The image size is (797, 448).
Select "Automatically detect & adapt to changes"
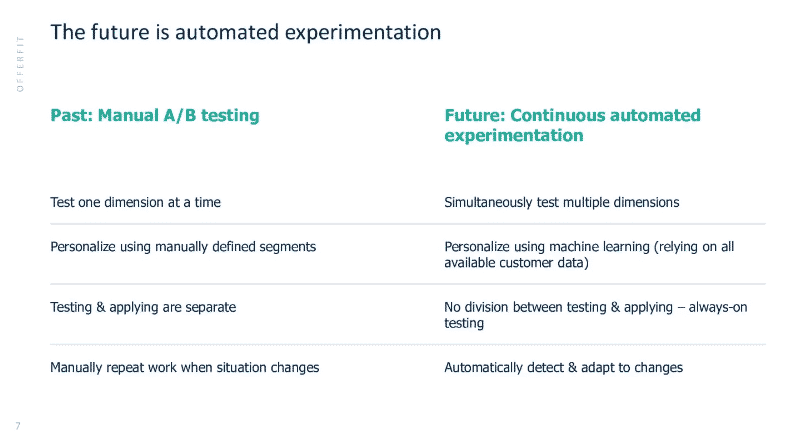pyautogui.click(x=563, y=367)
